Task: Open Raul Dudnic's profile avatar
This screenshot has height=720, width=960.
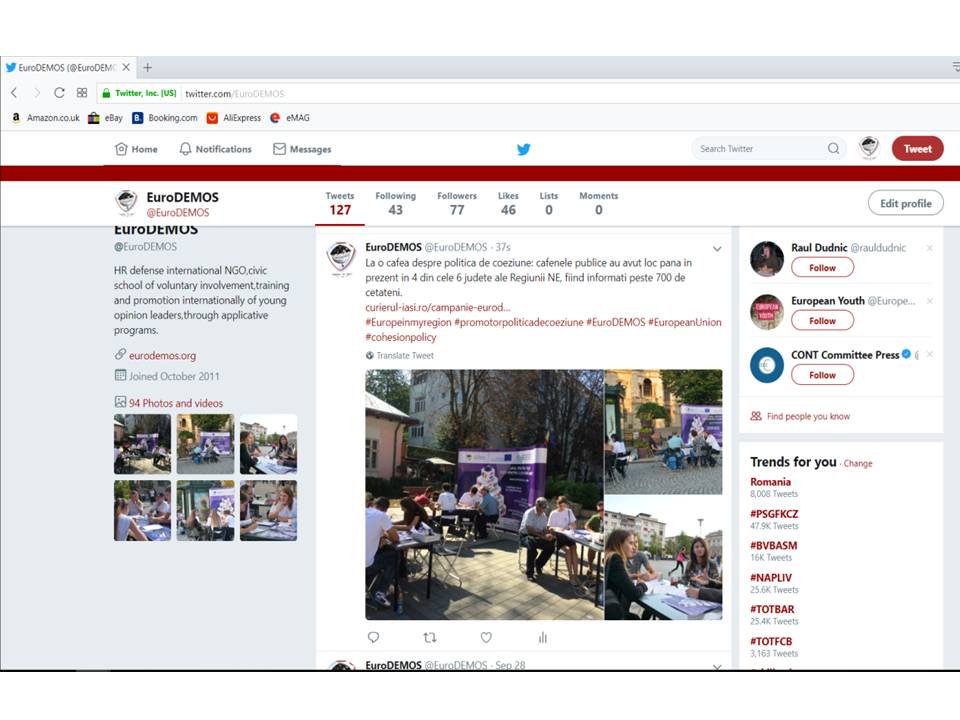Action: [767, 258]
